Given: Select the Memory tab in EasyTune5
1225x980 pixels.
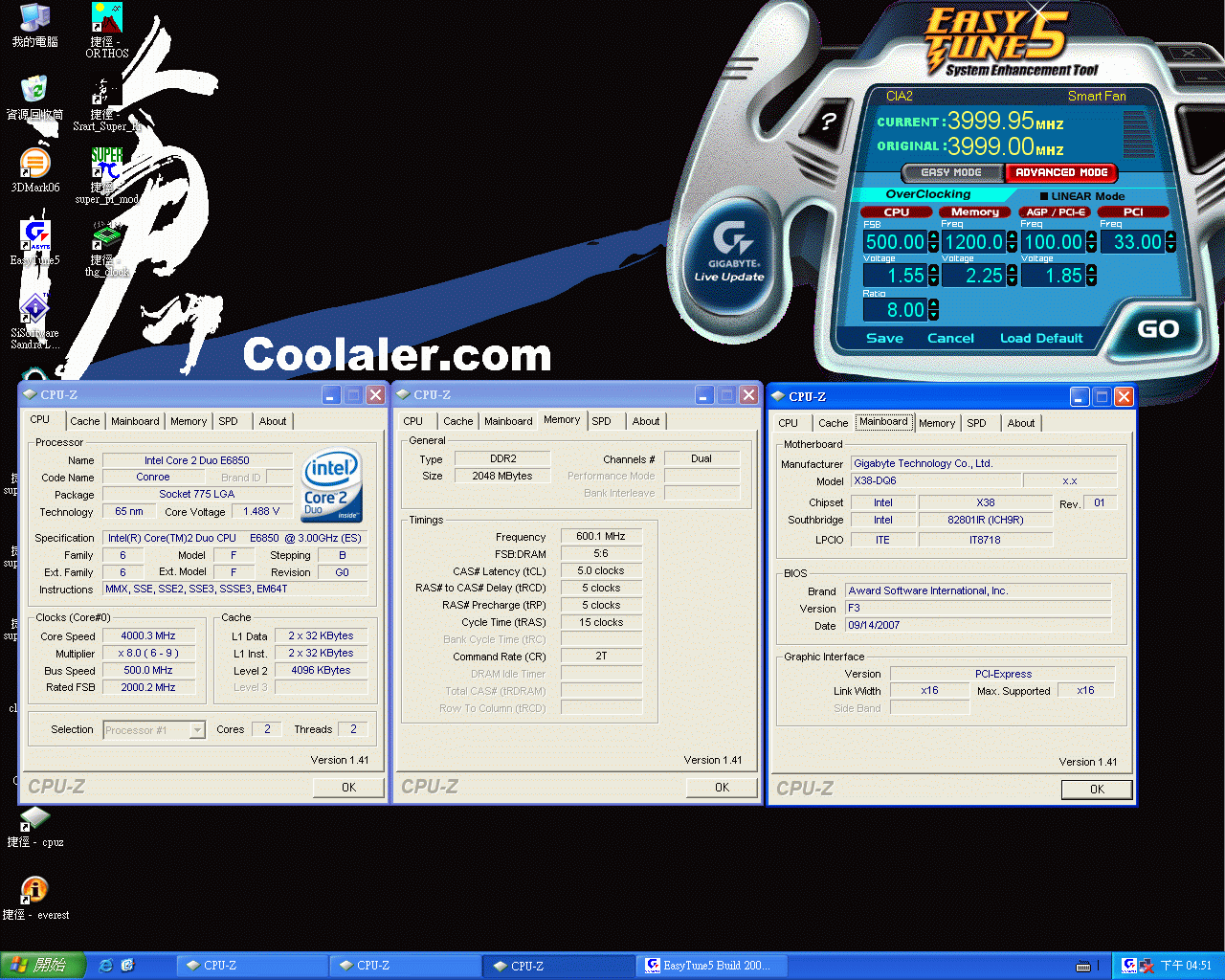Looking at the screenshot, I should tap(975, 212).
